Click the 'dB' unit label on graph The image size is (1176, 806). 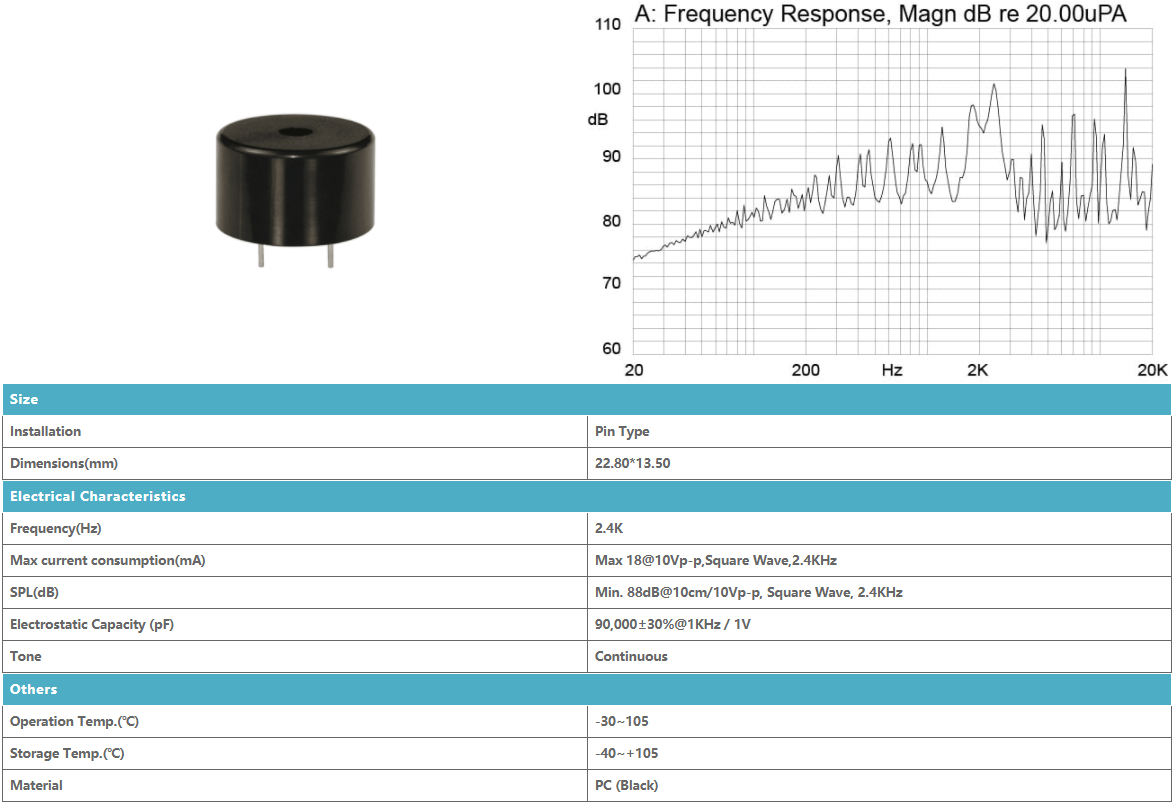pos(598,120)
